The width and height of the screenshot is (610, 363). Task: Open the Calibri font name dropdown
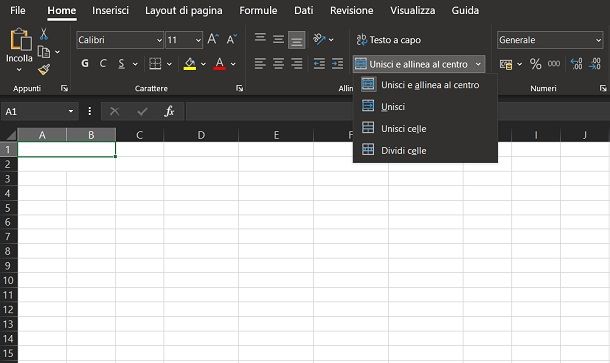pos(159,40)
